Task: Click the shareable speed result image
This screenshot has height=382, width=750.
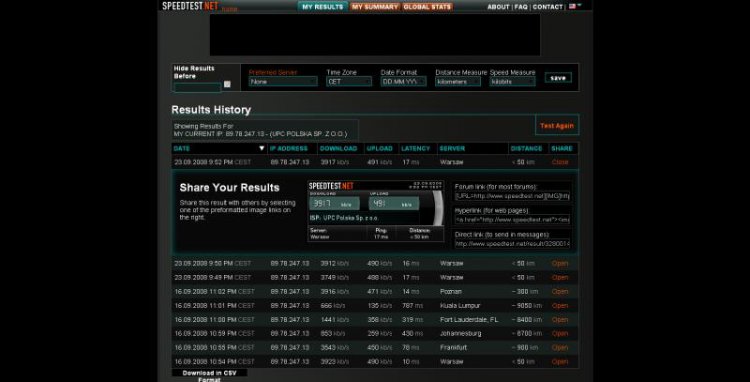Action: coord(376,211)
